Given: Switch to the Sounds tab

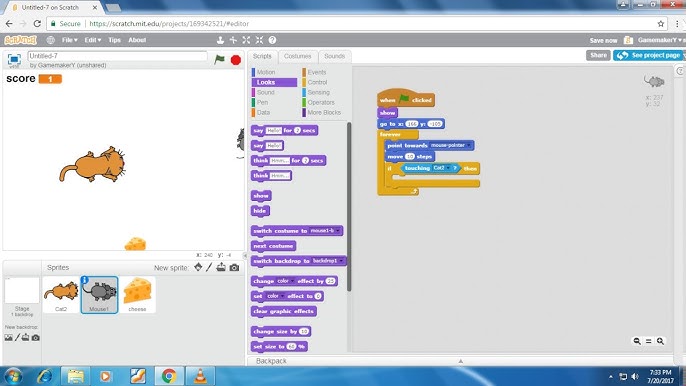Looking at the screenshot, I should pyautogui.click(x=335, y=56).
